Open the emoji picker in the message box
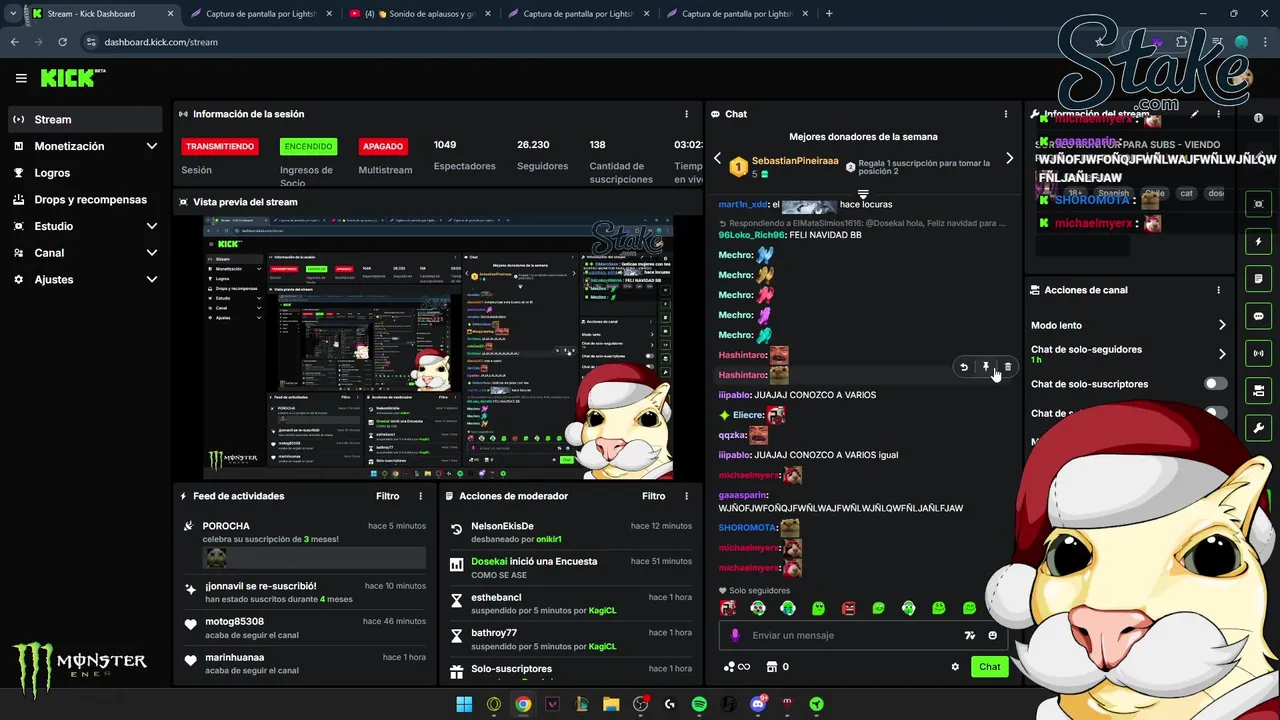Screen dimensions: 1280x720 coord(992,635)
